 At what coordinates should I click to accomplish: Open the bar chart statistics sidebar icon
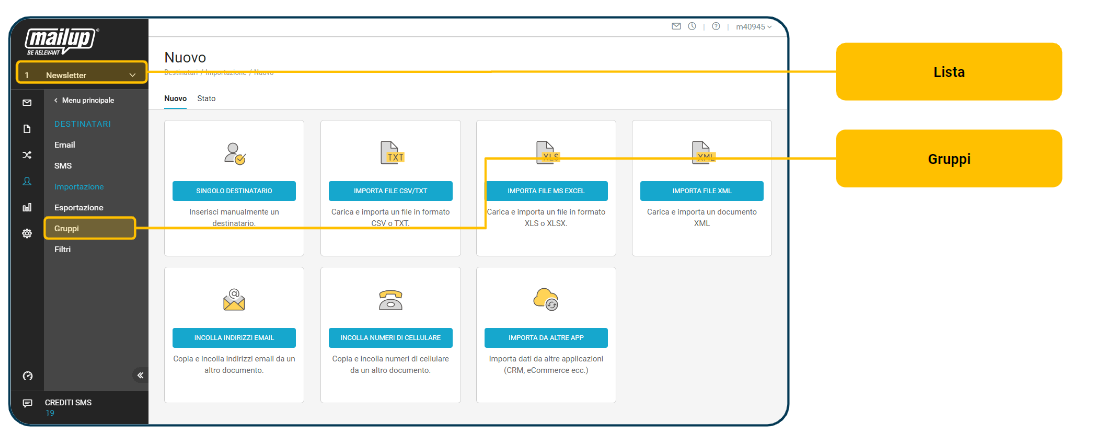(27, 207)
